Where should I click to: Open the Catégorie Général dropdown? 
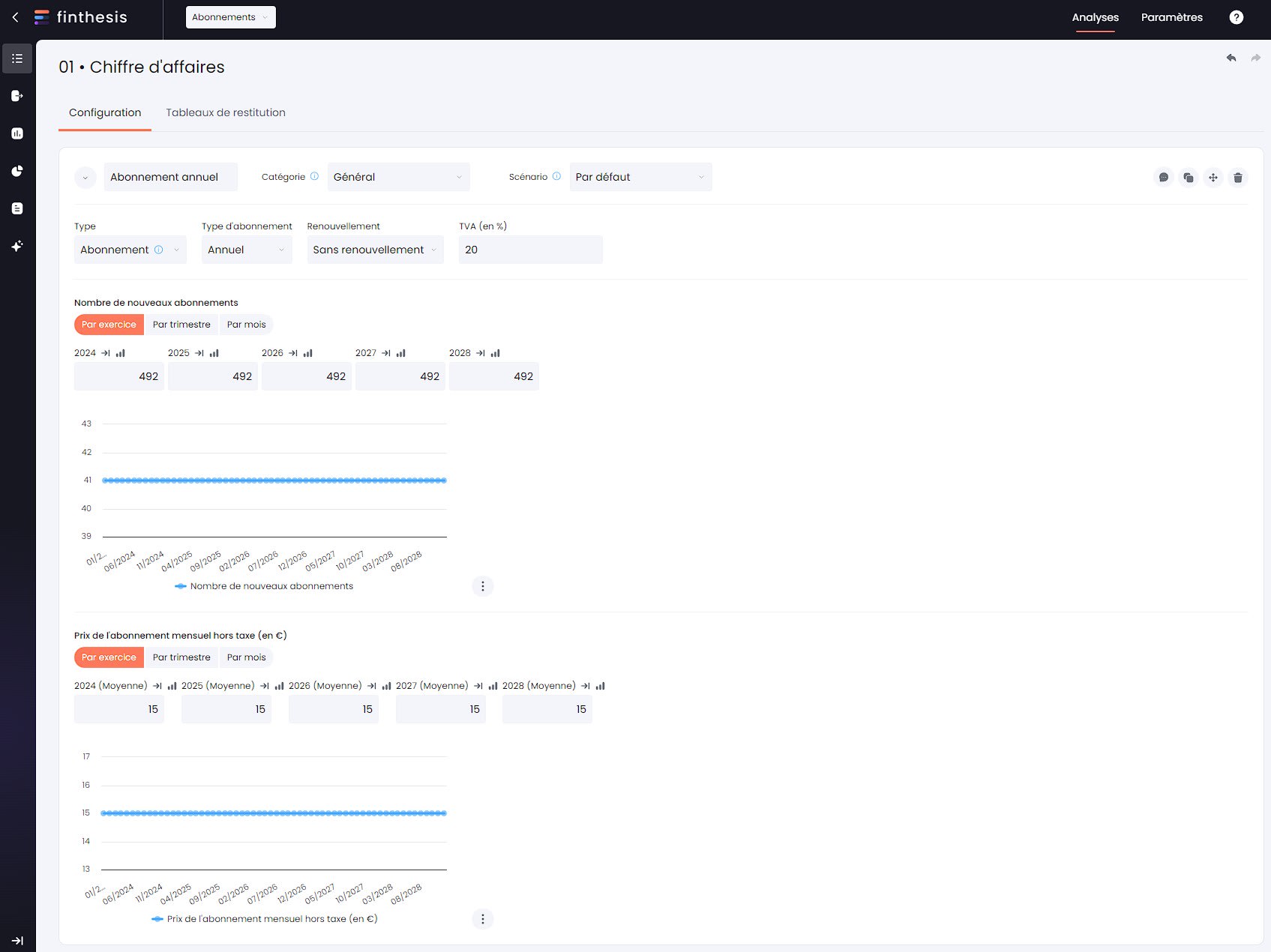coord(398,177)
